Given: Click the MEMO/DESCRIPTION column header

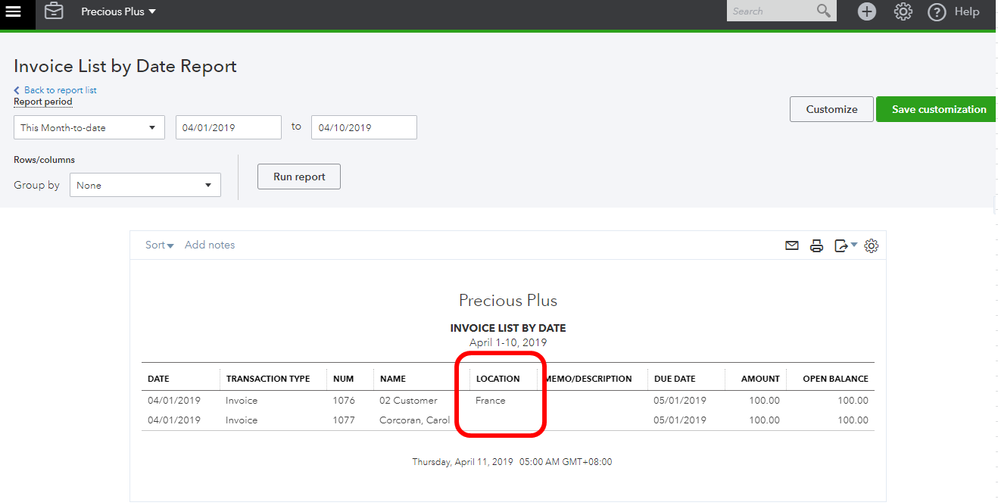Looking at the screenshot, I should [588, 379].
